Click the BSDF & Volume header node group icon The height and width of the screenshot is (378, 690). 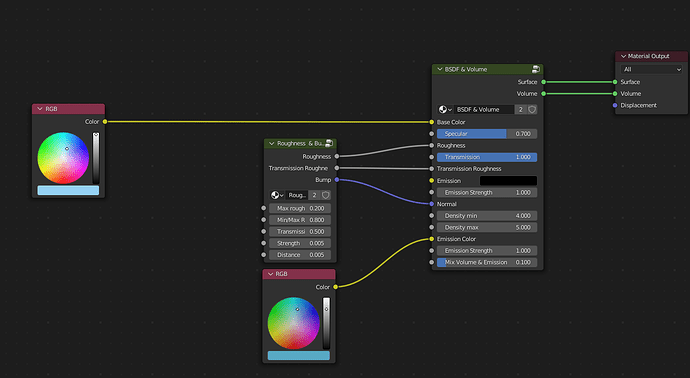click(x=536, y=69)
